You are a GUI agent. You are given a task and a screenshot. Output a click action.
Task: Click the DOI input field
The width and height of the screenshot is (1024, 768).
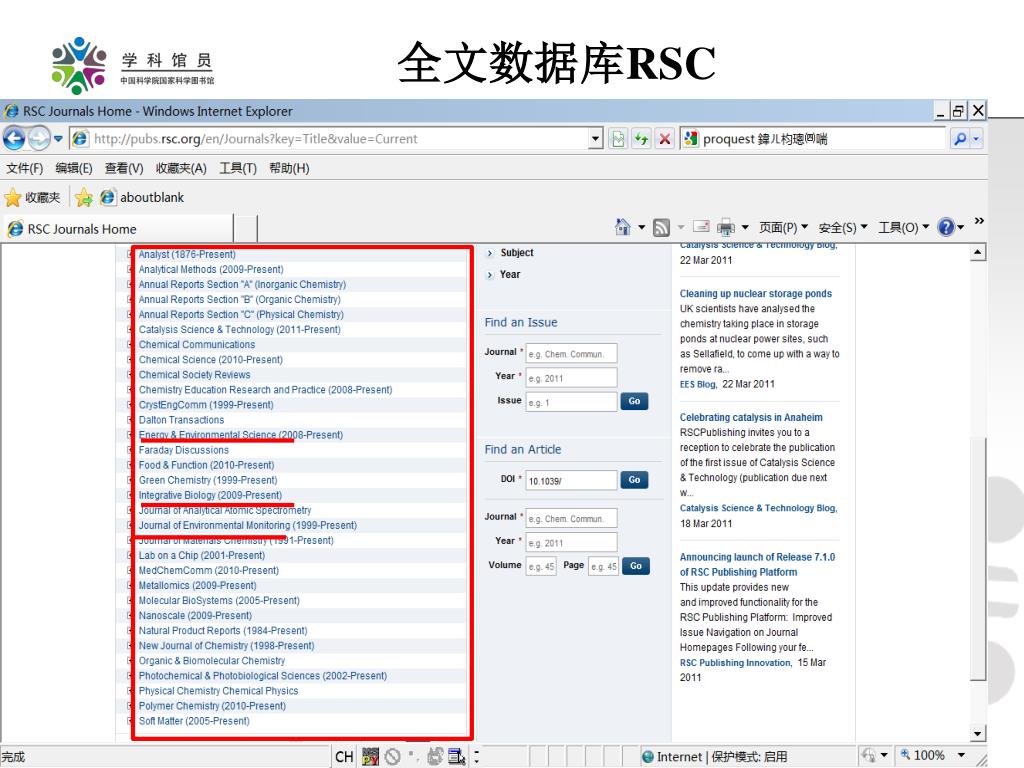click(571, 480)
